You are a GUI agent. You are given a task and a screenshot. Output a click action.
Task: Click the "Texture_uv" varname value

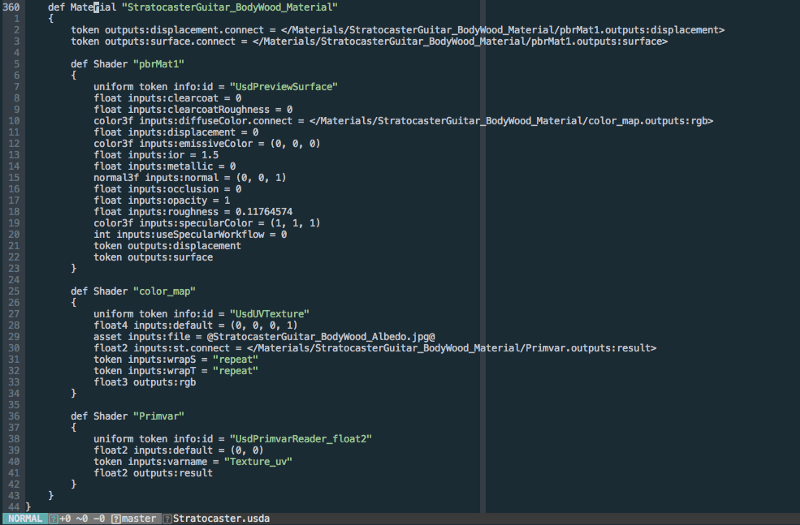(x=259, y=461)
